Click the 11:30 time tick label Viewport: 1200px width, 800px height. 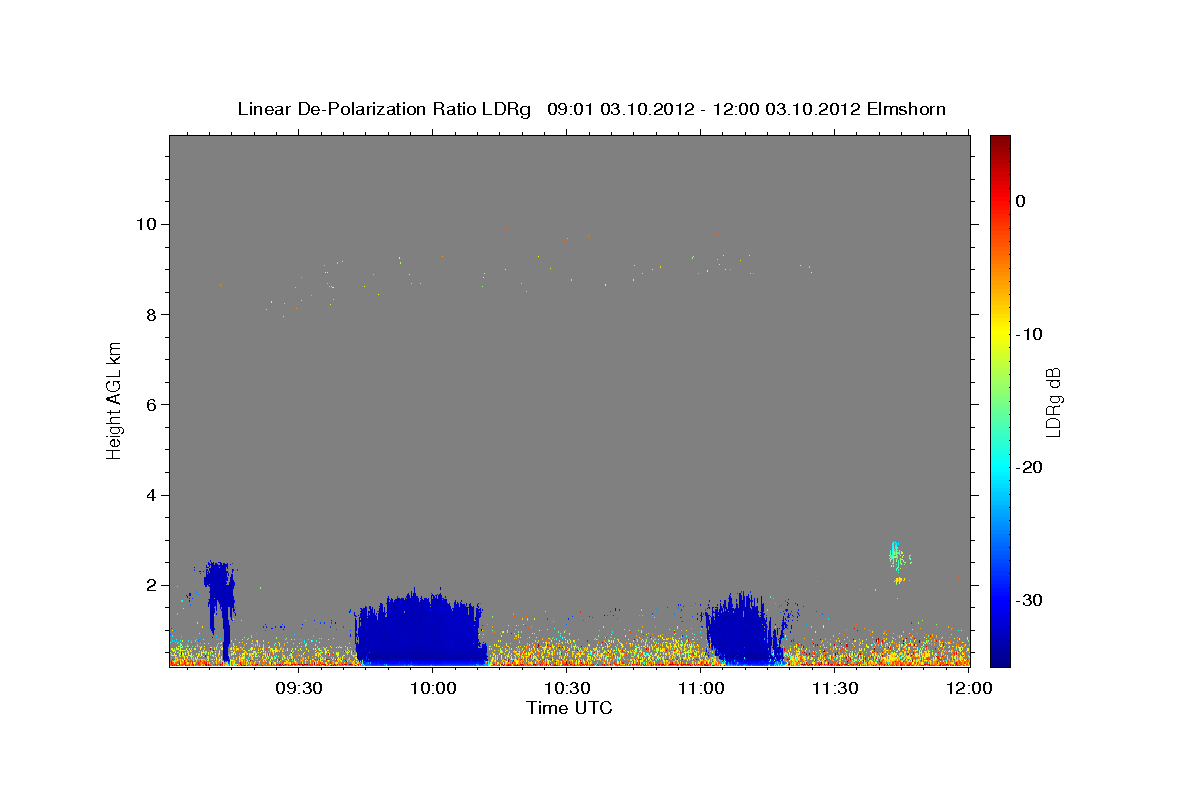[x=835, y=688]
